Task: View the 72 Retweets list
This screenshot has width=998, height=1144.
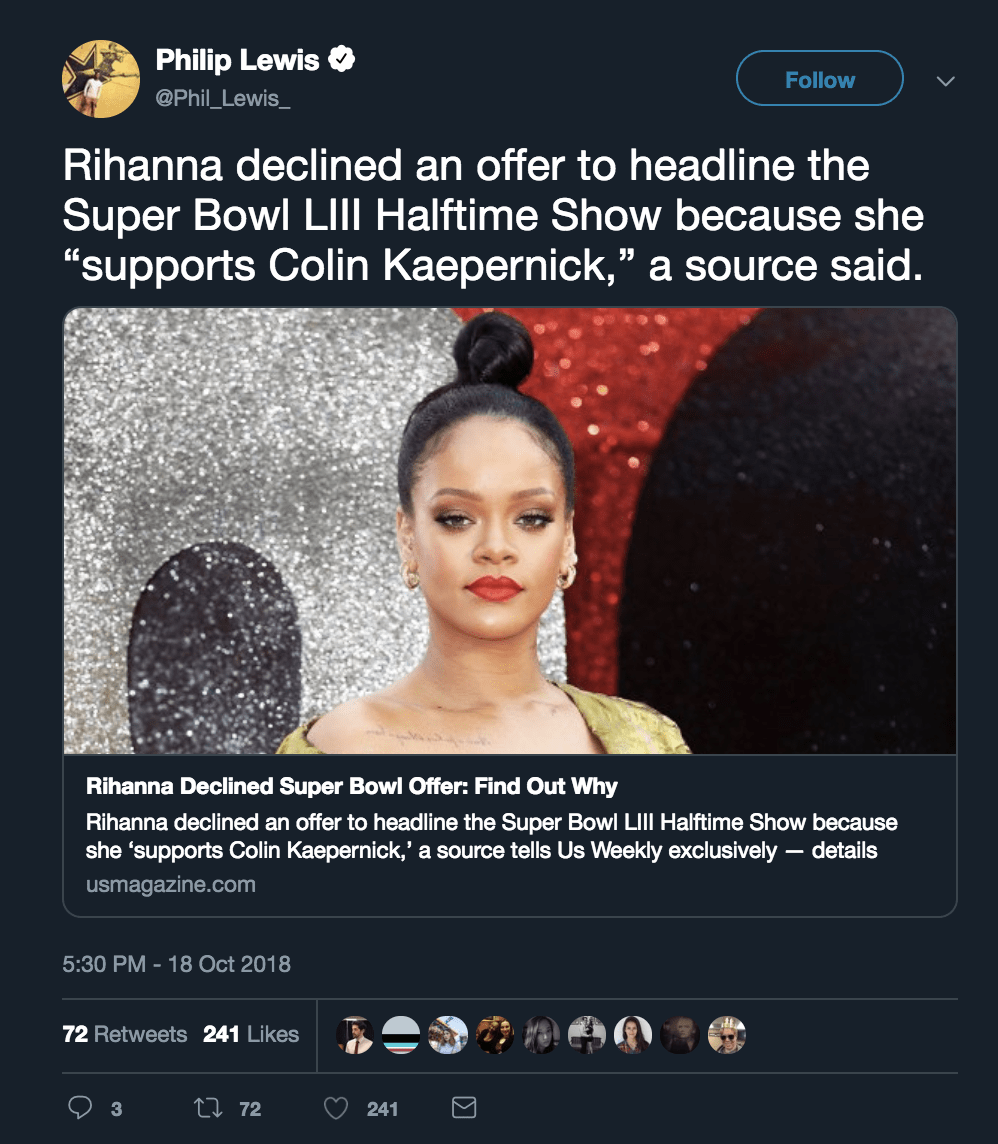Action: 124,1034
